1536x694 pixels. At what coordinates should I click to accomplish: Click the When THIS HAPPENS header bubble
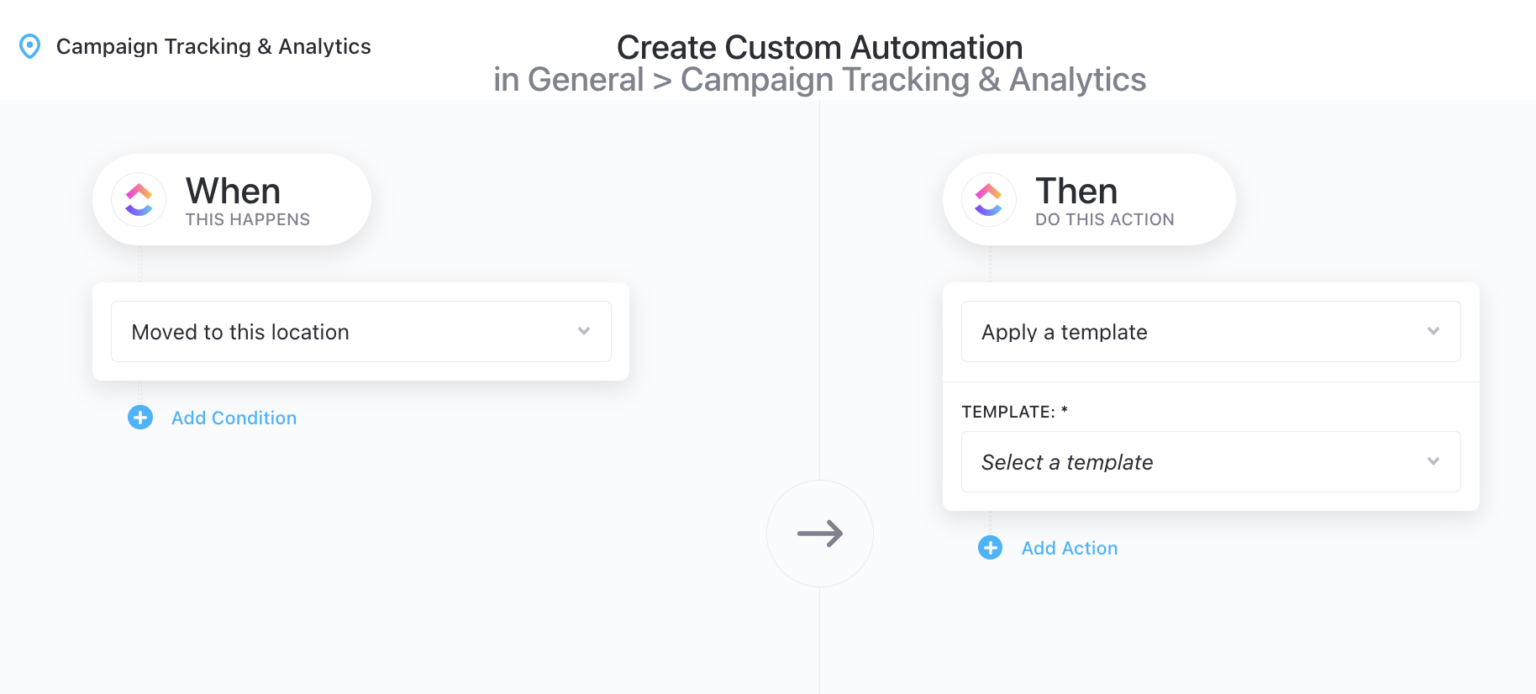231,199
